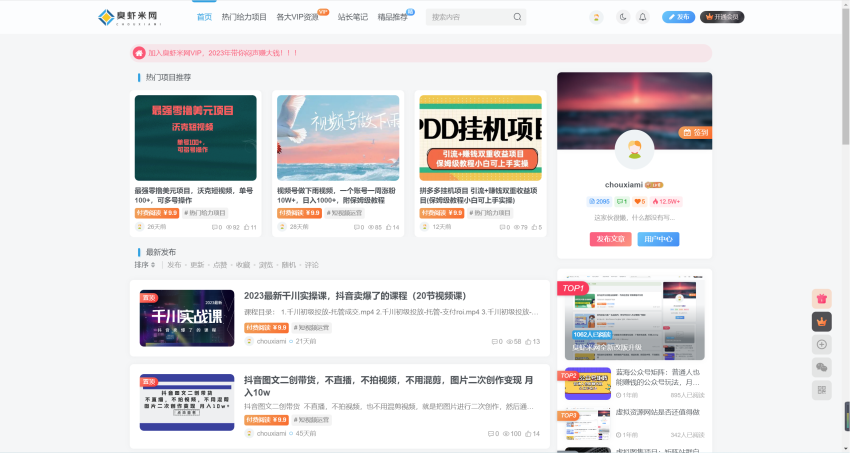This screenshot has height=453, width=850.
Task: Click in the 搜索内容 search field
Action: pos(468,17)
